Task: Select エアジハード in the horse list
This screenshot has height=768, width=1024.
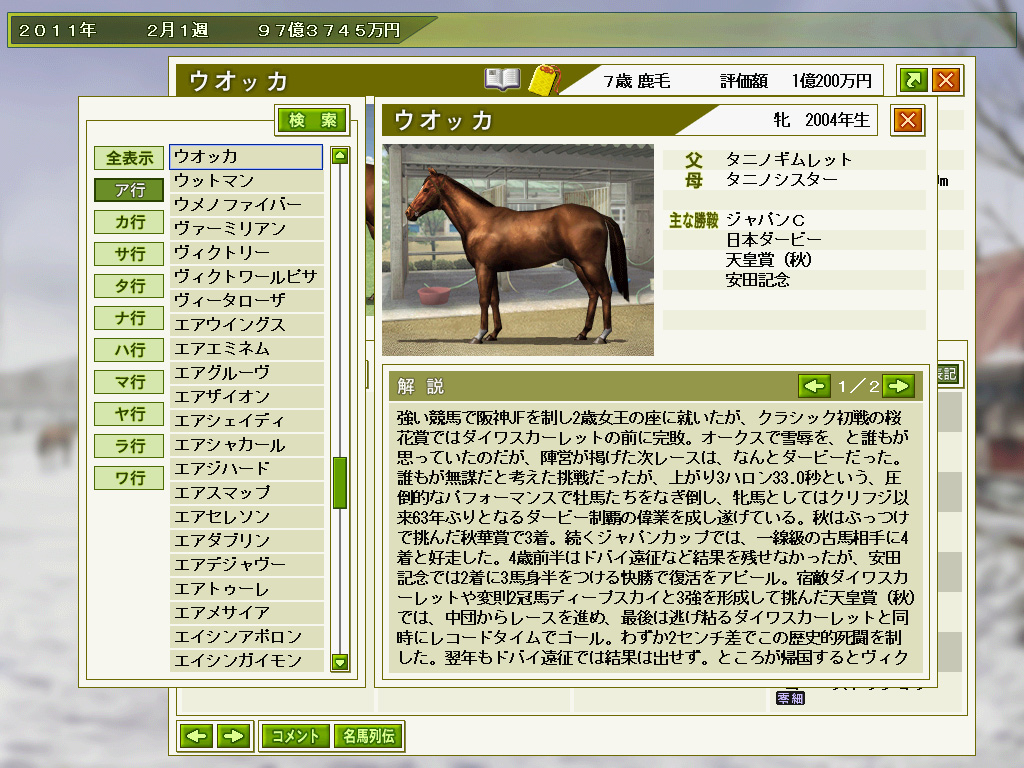Action: tap(246, 469)
